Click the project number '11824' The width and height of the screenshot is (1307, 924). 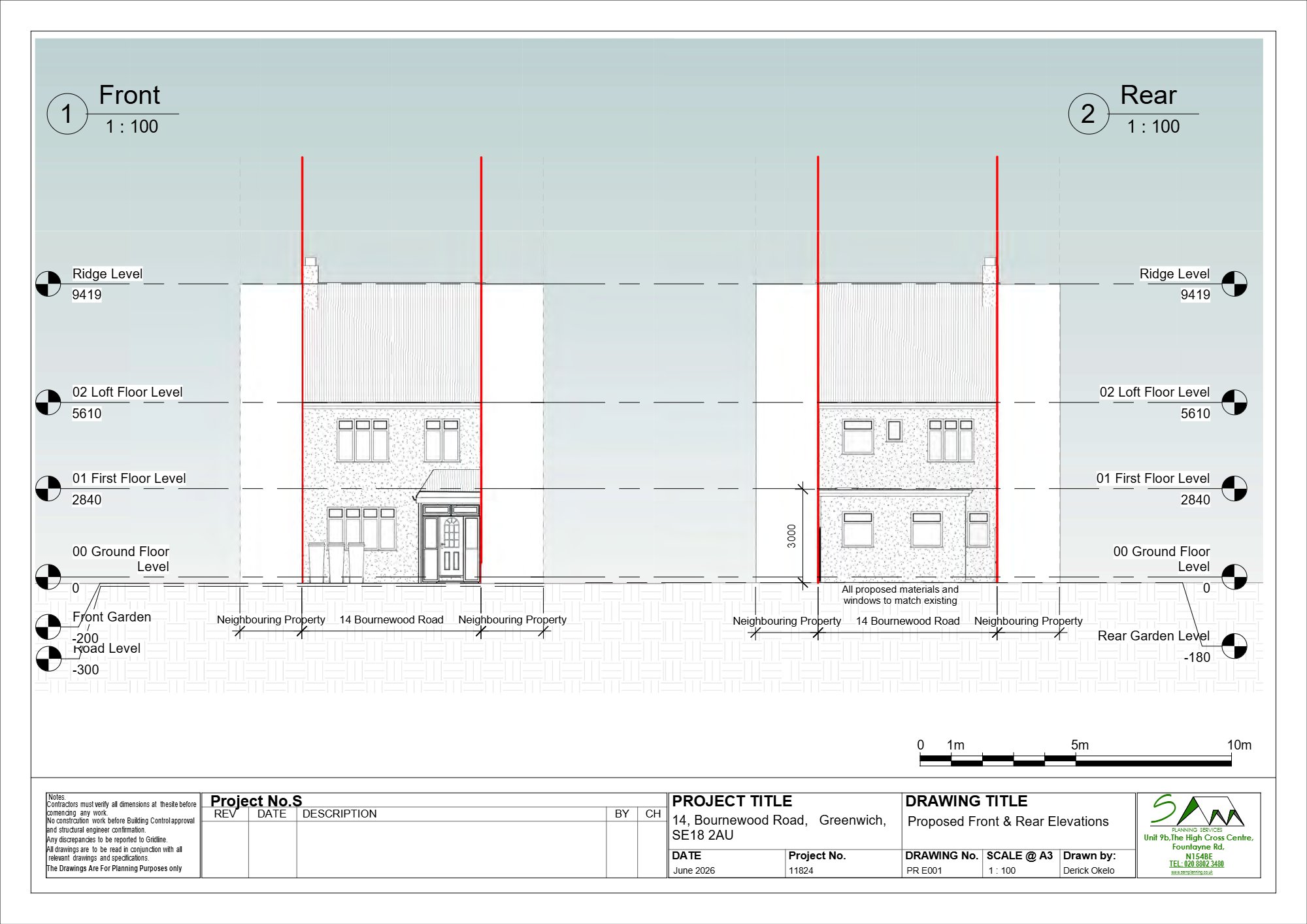coord(801,870)
